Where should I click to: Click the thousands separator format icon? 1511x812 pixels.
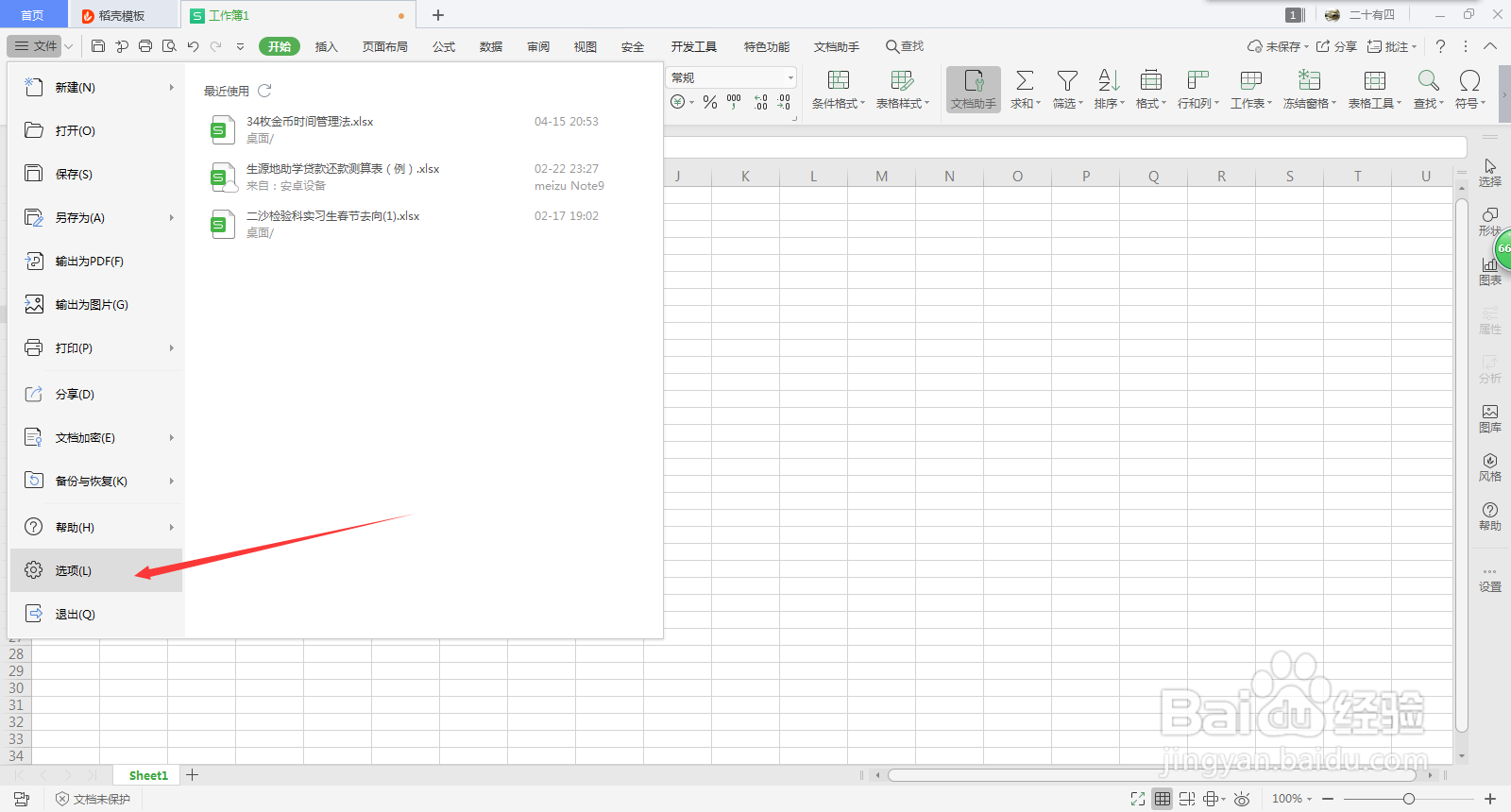pyautogui.click(x=734, y=102)
